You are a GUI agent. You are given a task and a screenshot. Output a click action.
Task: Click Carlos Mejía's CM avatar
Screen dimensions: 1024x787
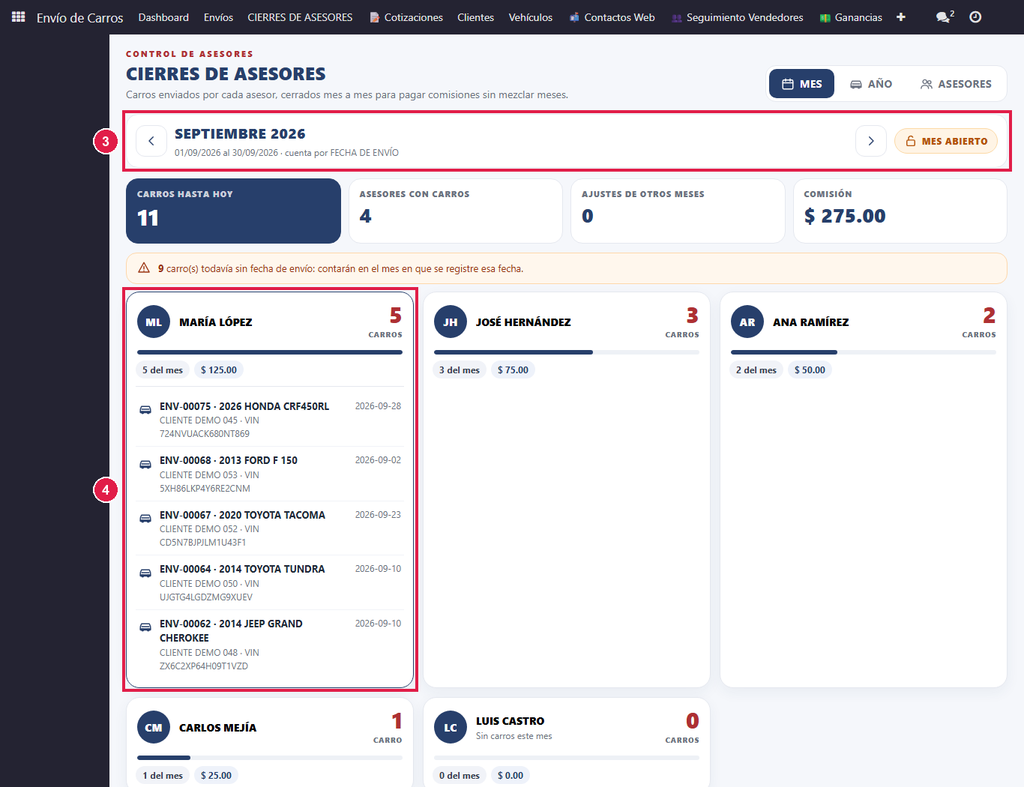pyautogui.click(x=153, y=728)
